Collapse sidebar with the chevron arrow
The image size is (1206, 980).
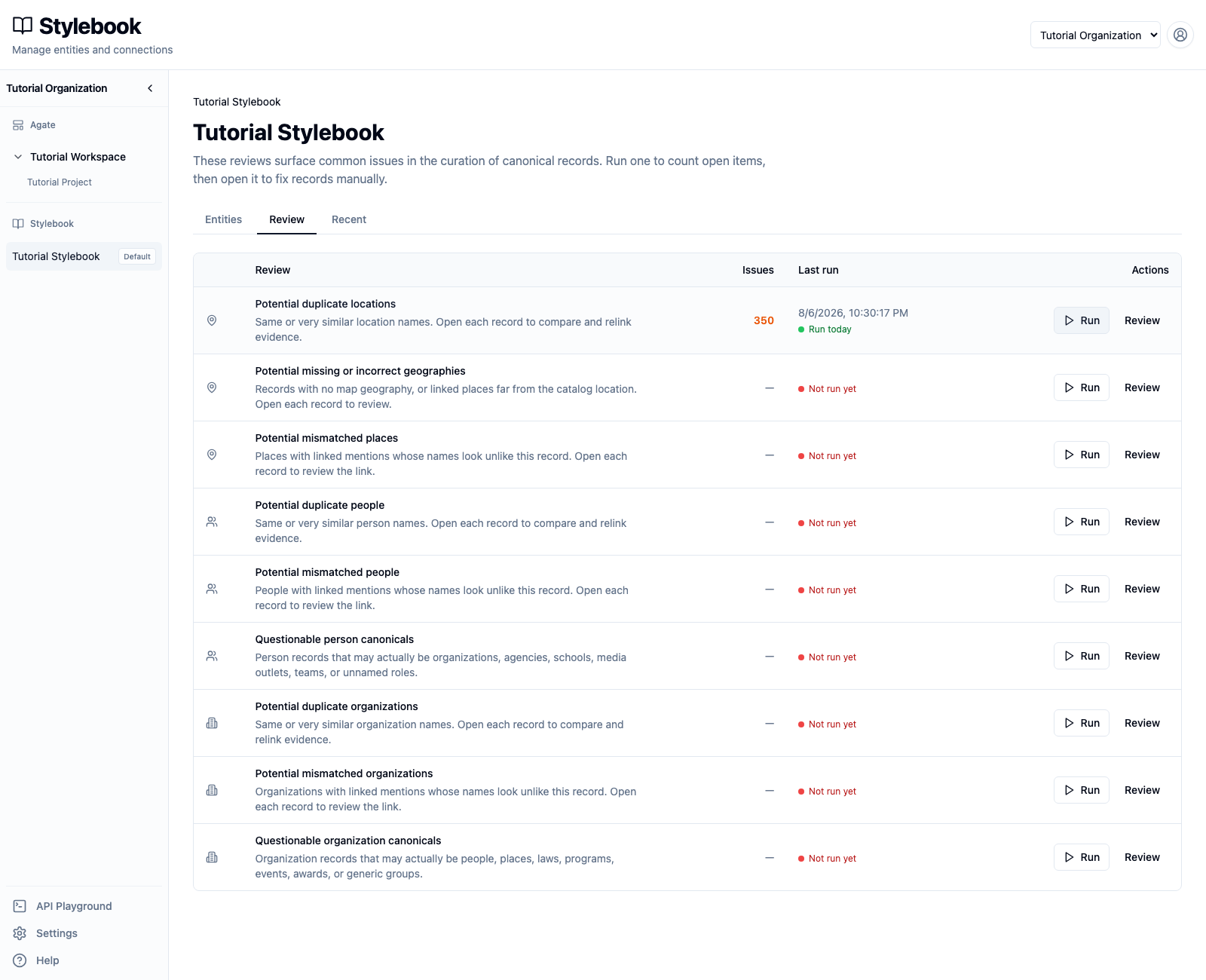click(x=150, y=88)
